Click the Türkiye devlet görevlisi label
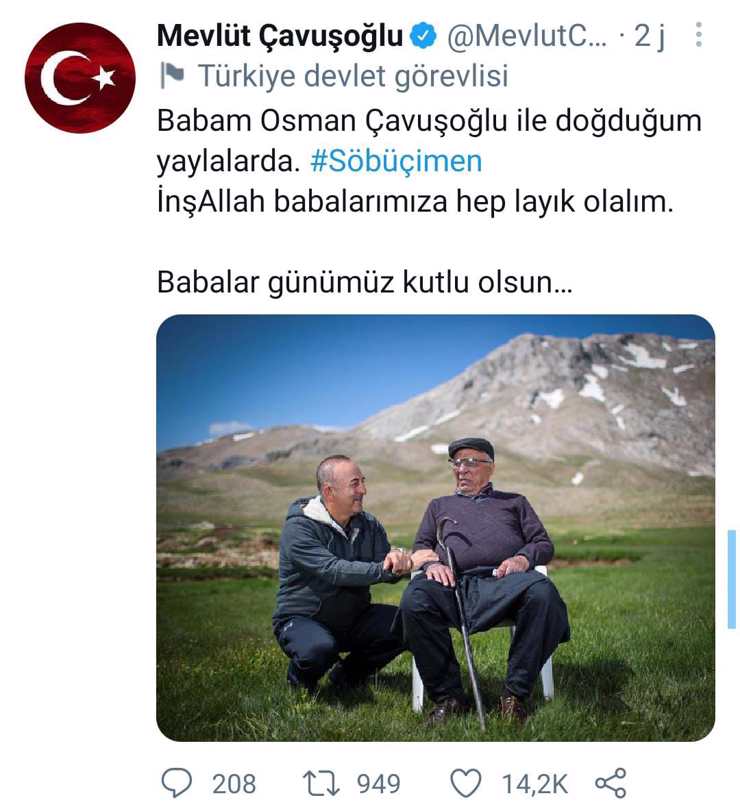The image size is (740, 811). click(x=354, y=76)
